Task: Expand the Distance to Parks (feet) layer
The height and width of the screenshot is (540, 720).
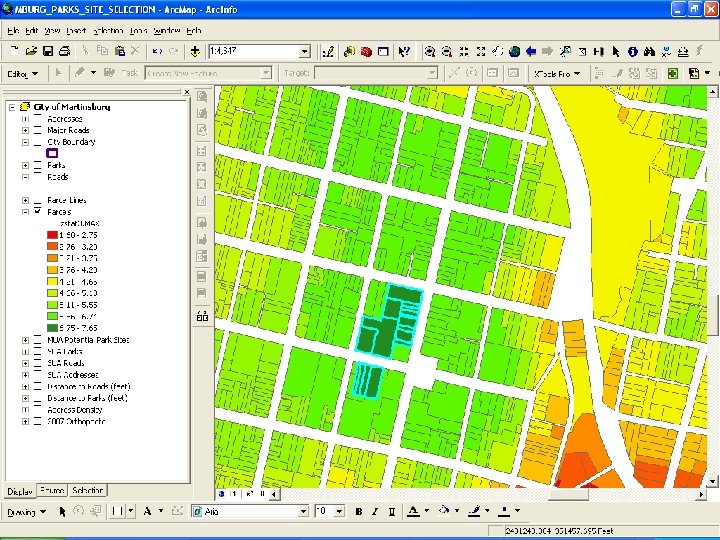Action: (x=25, y=398)
